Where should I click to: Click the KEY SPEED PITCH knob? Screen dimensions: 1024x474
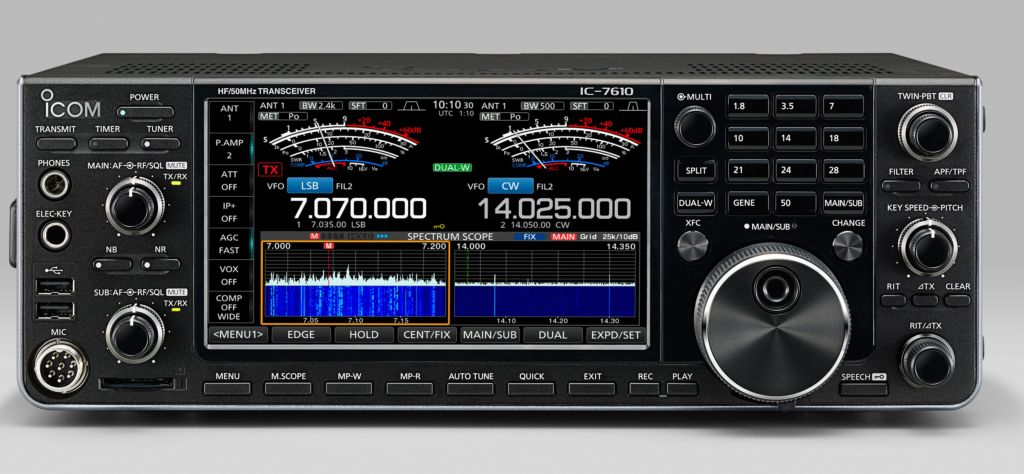tap(927, 247)
